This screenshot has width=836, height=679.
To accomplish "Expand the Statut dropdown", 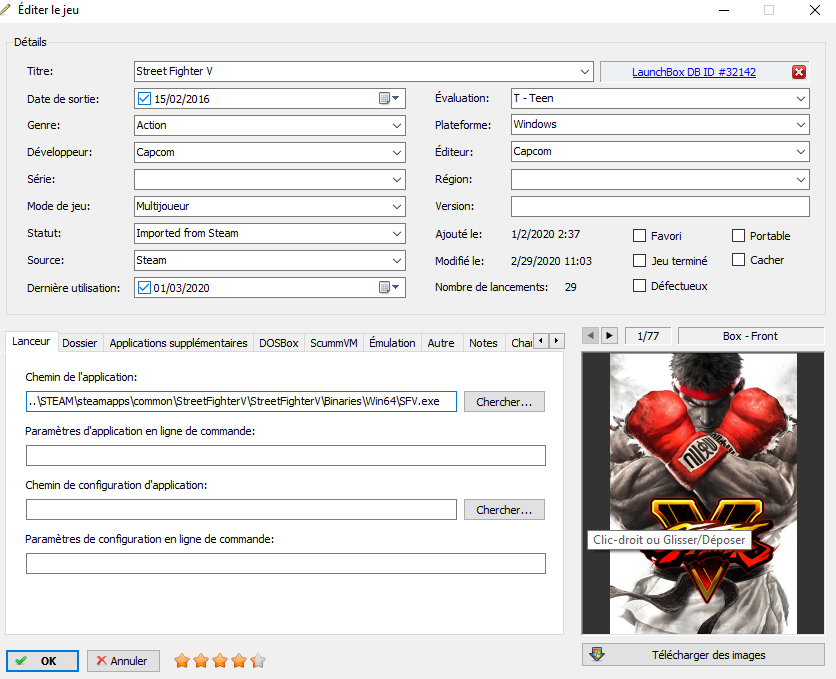I will tap(397, 233).
